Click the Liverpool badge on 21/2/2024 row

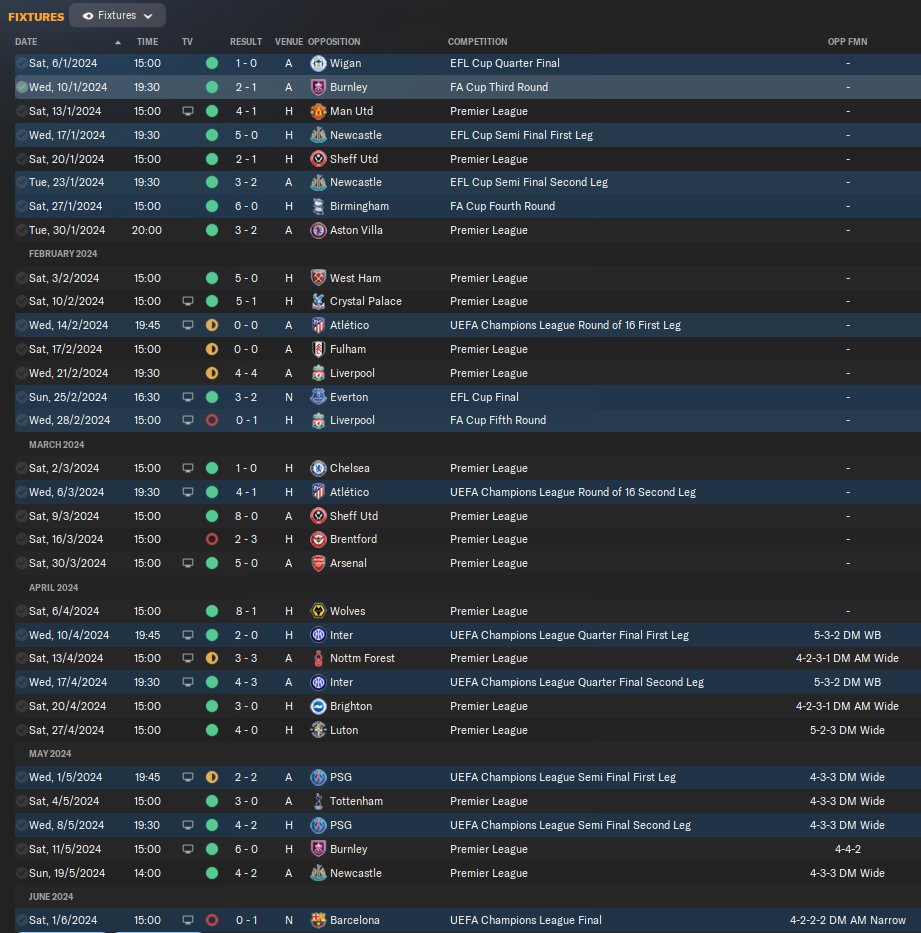point(318,373)
